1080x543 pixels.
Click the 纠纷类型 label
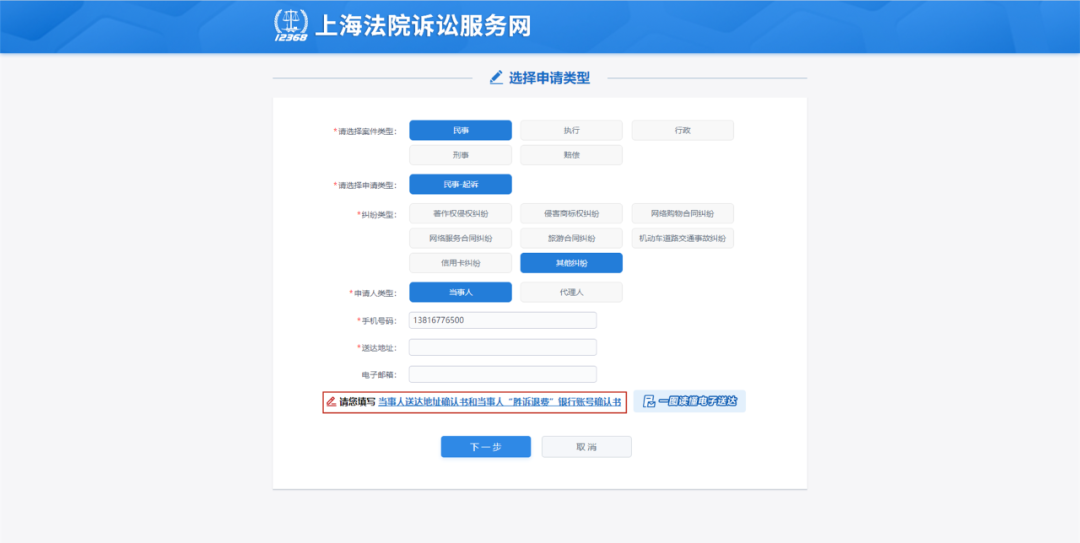coord(377,214)
